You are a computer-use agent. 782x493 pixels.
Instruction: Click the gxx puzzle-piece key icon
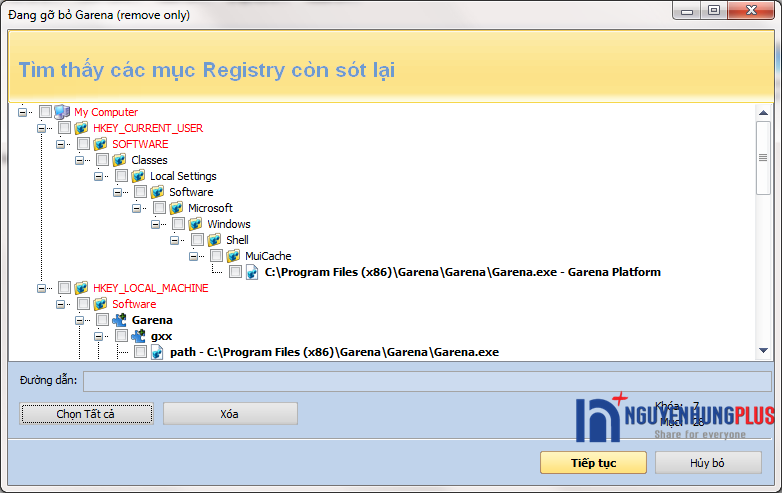(x=138, y=336)
